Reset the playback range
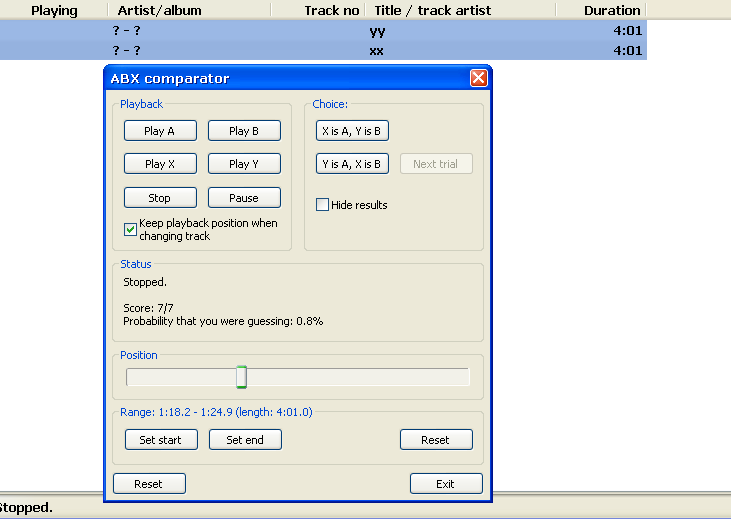Image resolution: width=731 pixels, height=519 pixels. [x=436, y=440]
